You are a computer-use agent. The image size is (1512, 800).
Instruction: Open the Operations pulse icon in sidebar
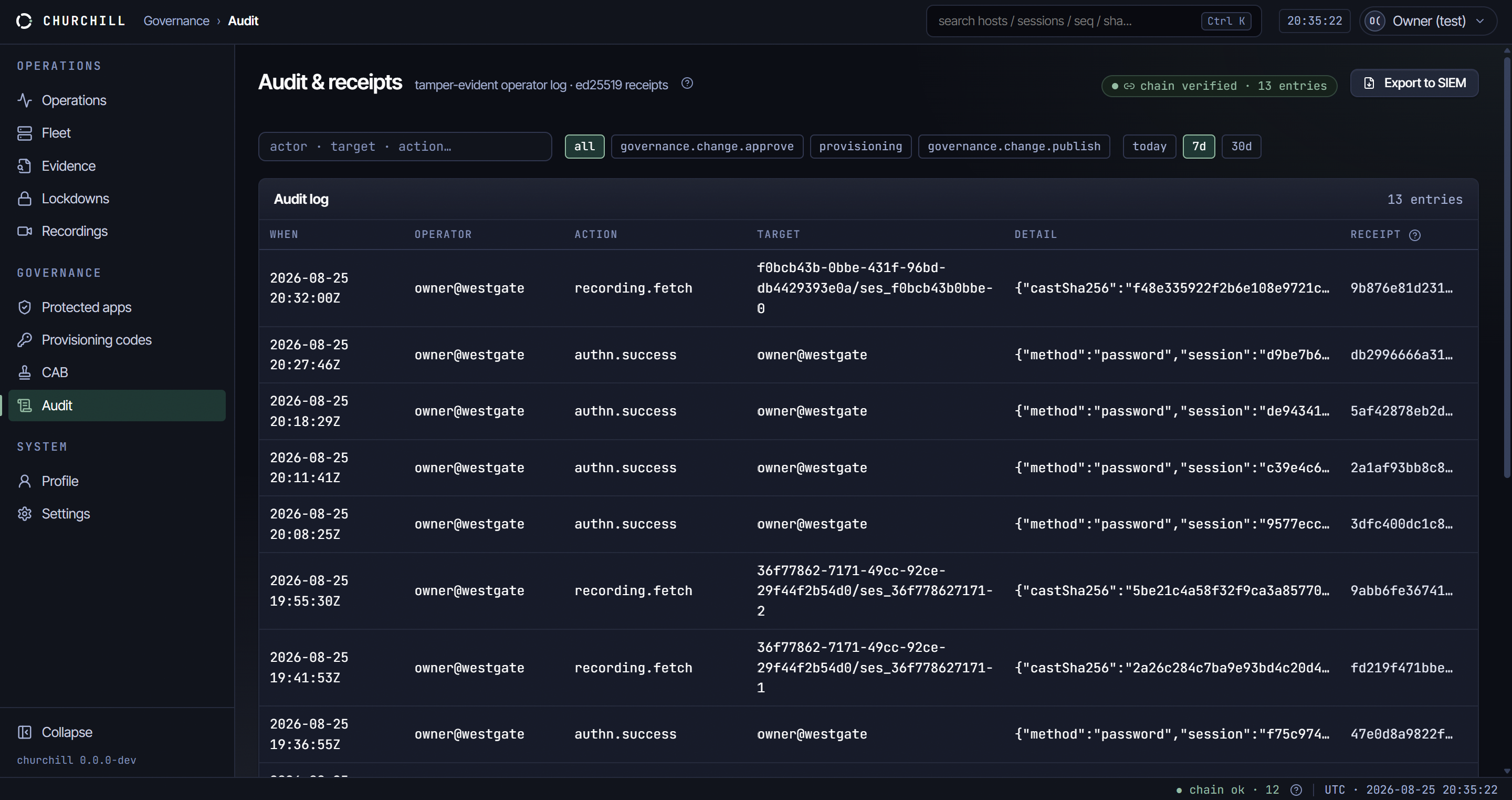pos(25,100)
